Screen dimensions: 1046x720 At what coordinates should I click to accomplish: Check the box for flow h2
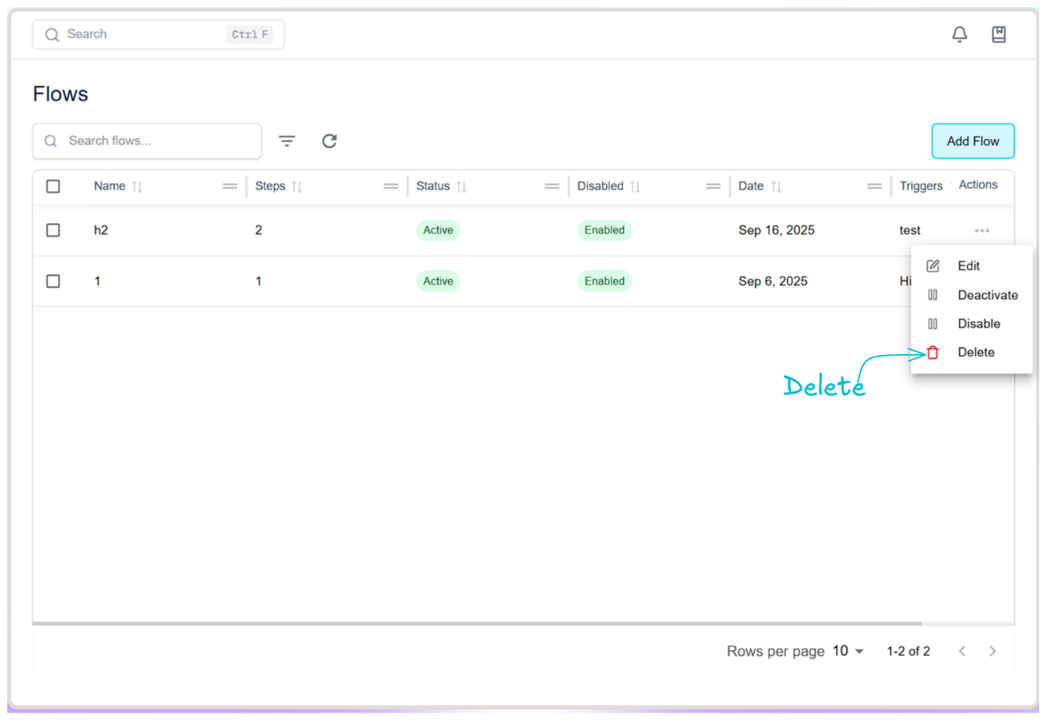53,230
